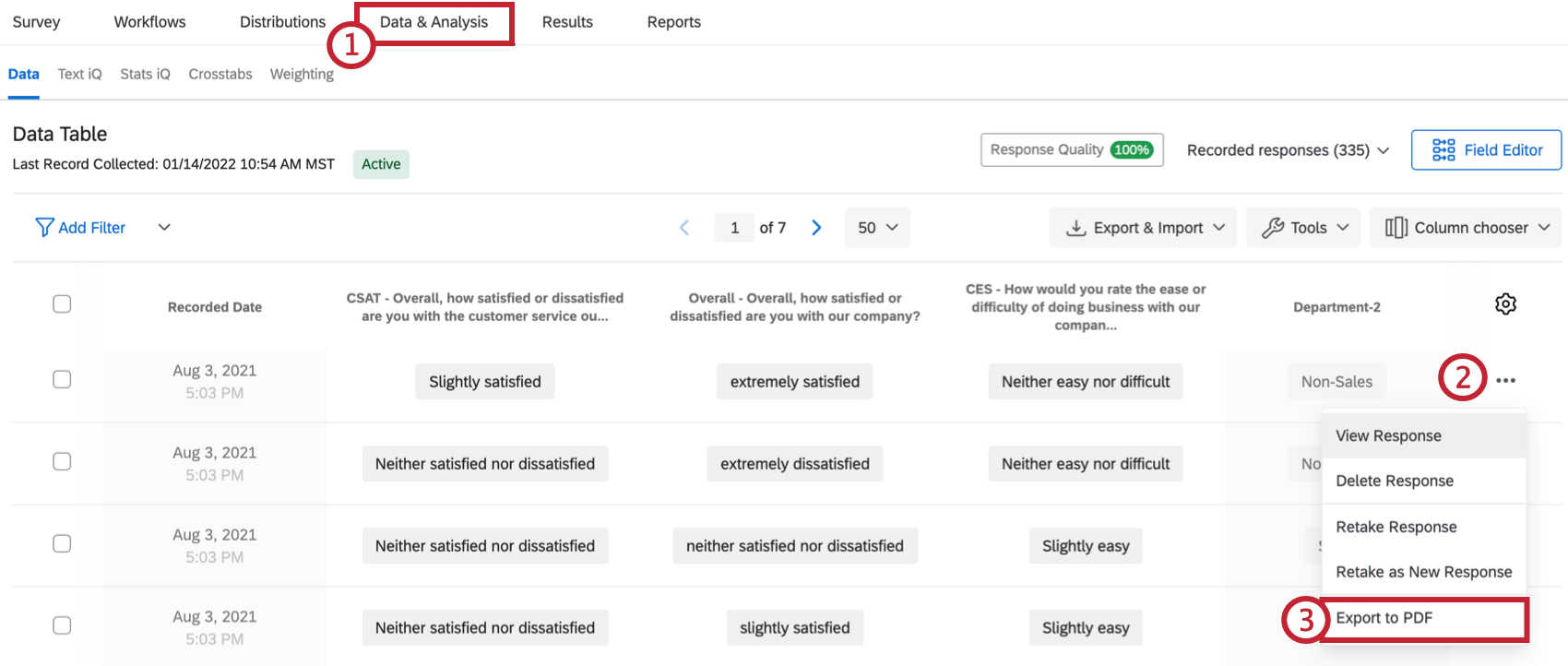1568x666 pixels.
Task: Switch to the Data & Analysis tab
Action: tap(434, 22)
